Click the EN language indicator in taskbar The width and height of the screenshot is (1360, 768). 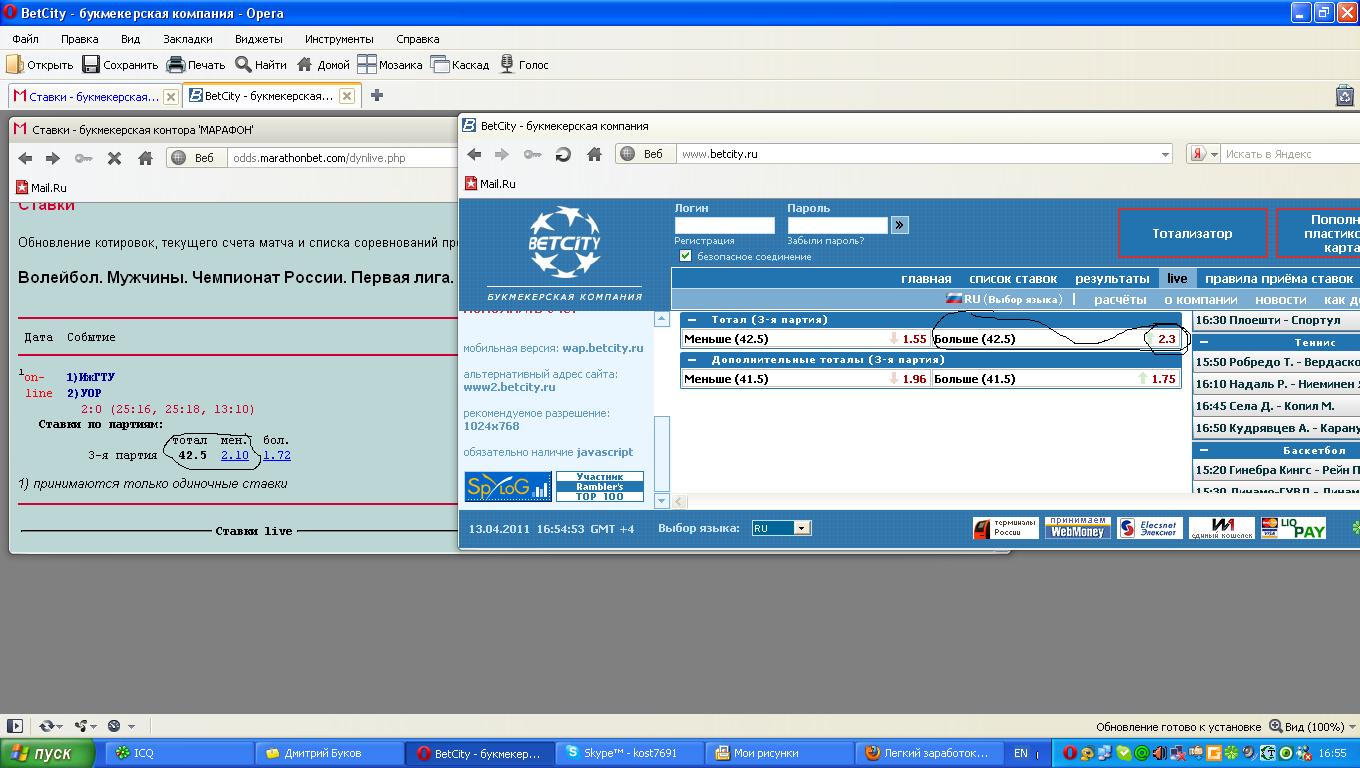tap(1021, 753)
